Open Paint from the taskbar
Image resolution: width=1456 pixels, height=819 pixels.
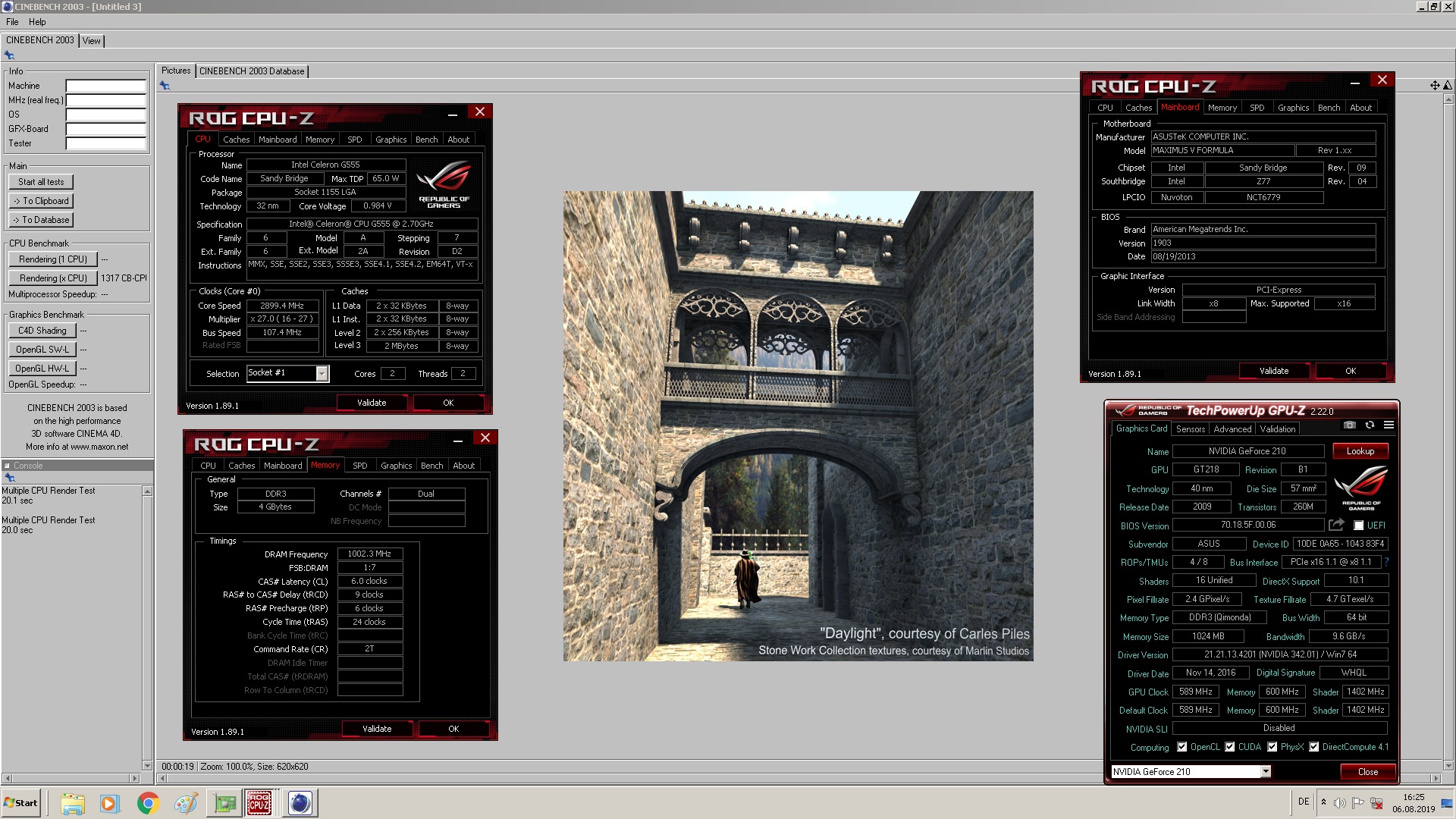185,803
